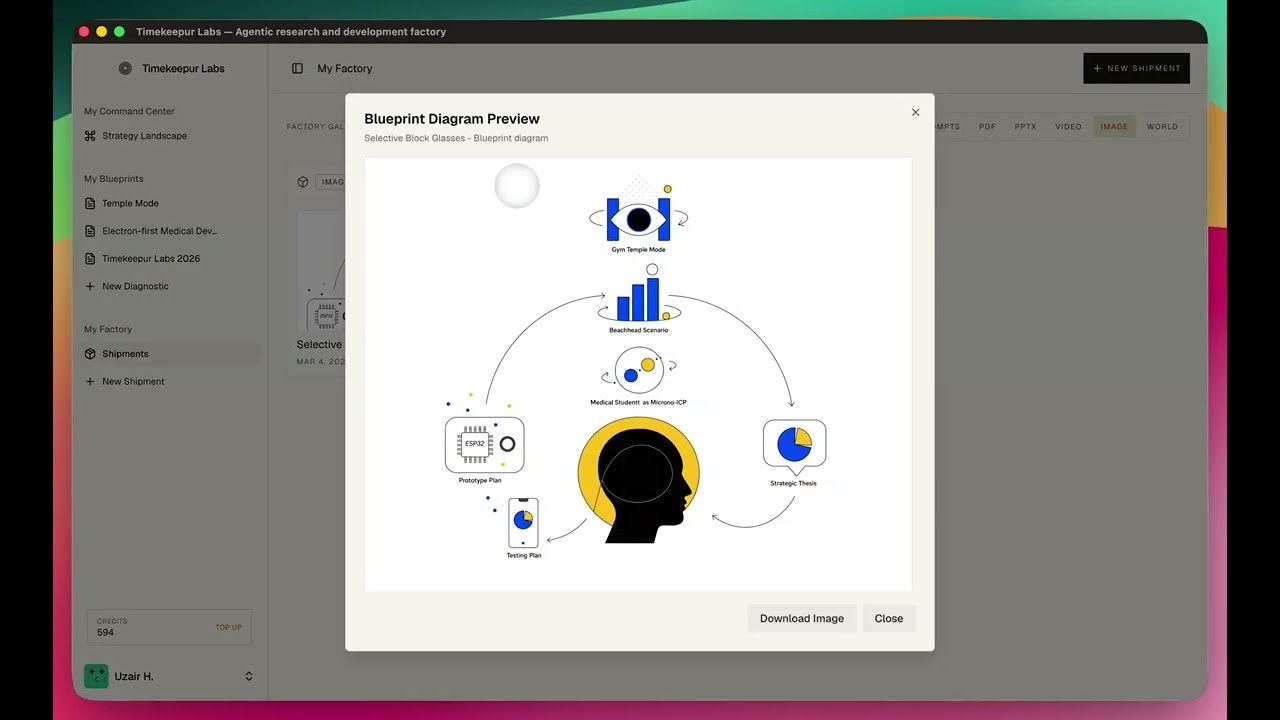Click the Uzair H. green avatar icon
This screenshot has height=720, width=1280.
95,676
